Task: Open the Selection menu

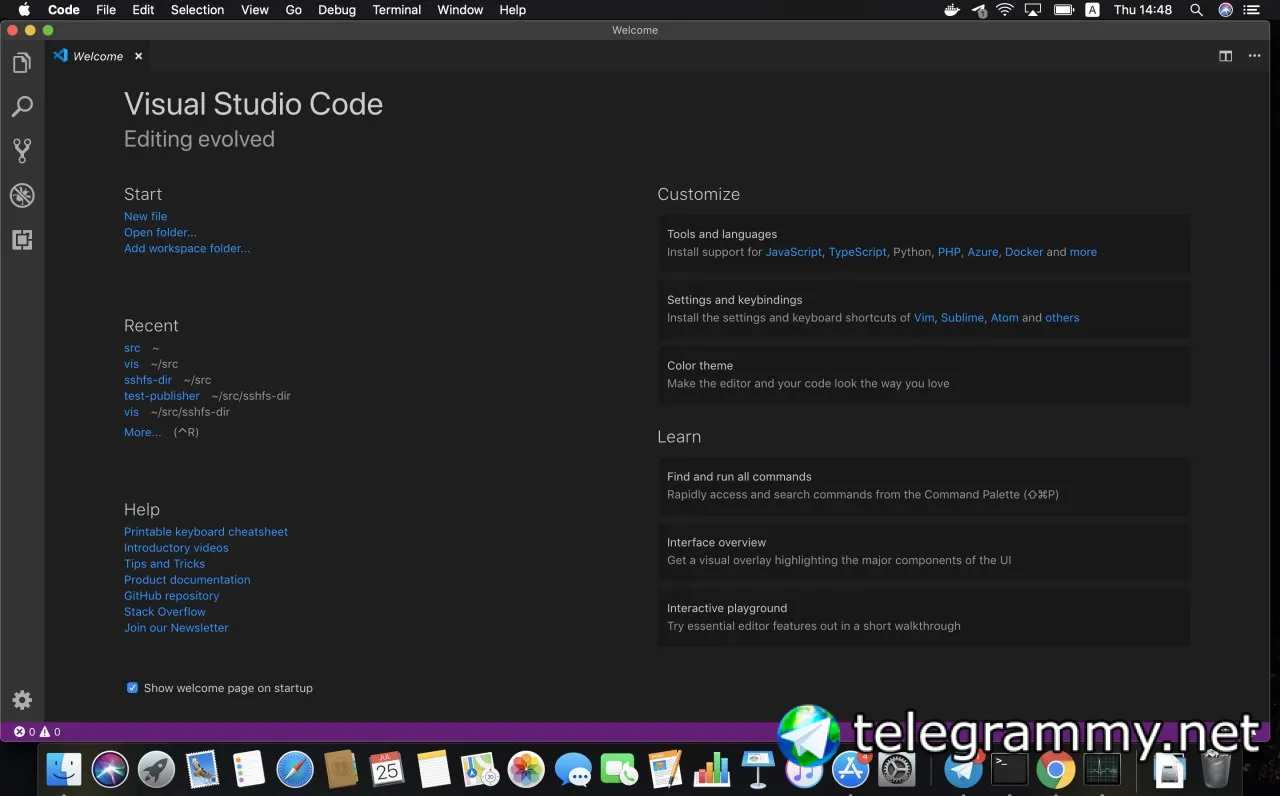Action: click(x=197, y=10)
